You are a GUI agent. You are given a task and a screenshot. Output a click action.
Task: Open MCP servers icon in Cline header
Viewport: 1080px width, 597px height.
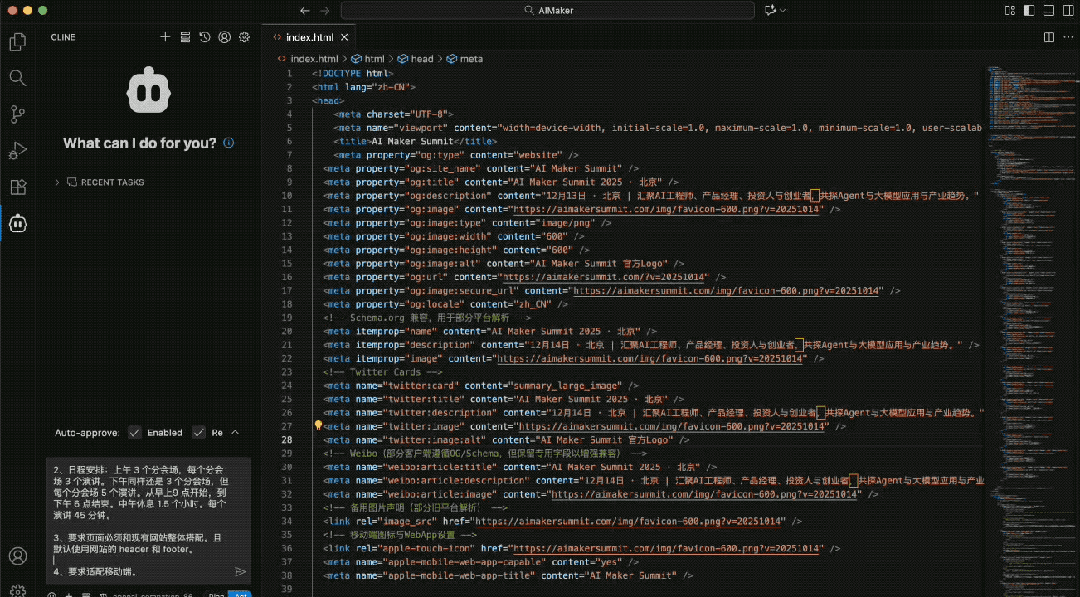pos(185,37)
